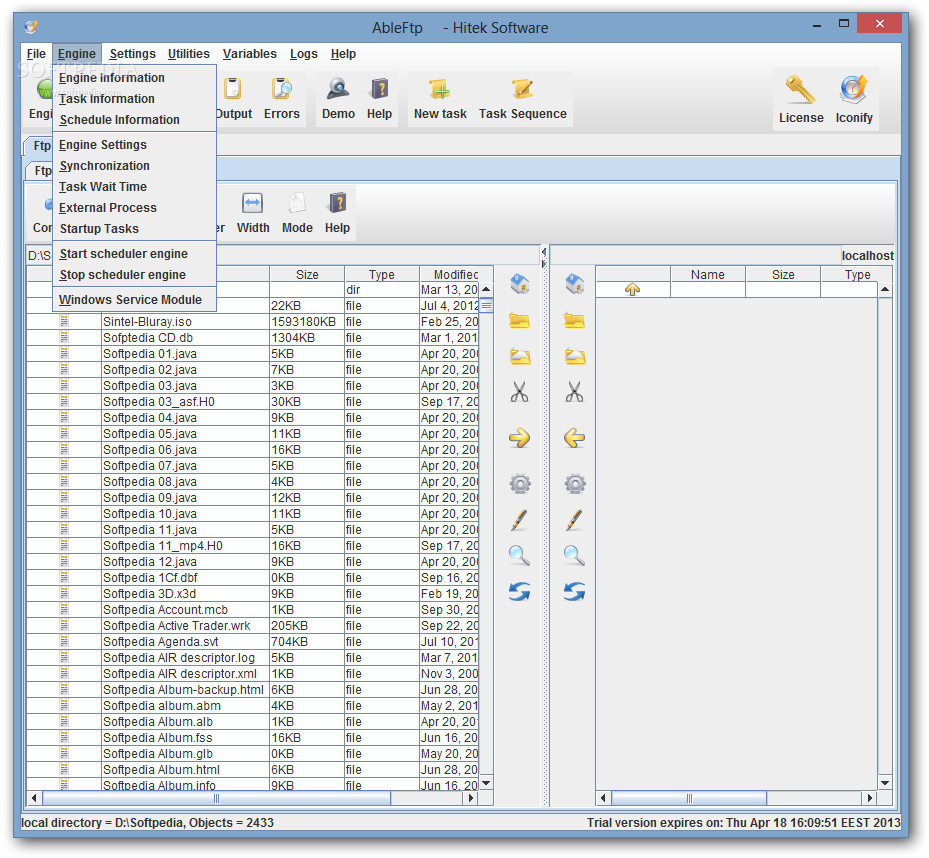Click scissors delete icon in remote pane

(x=575, y=392)
